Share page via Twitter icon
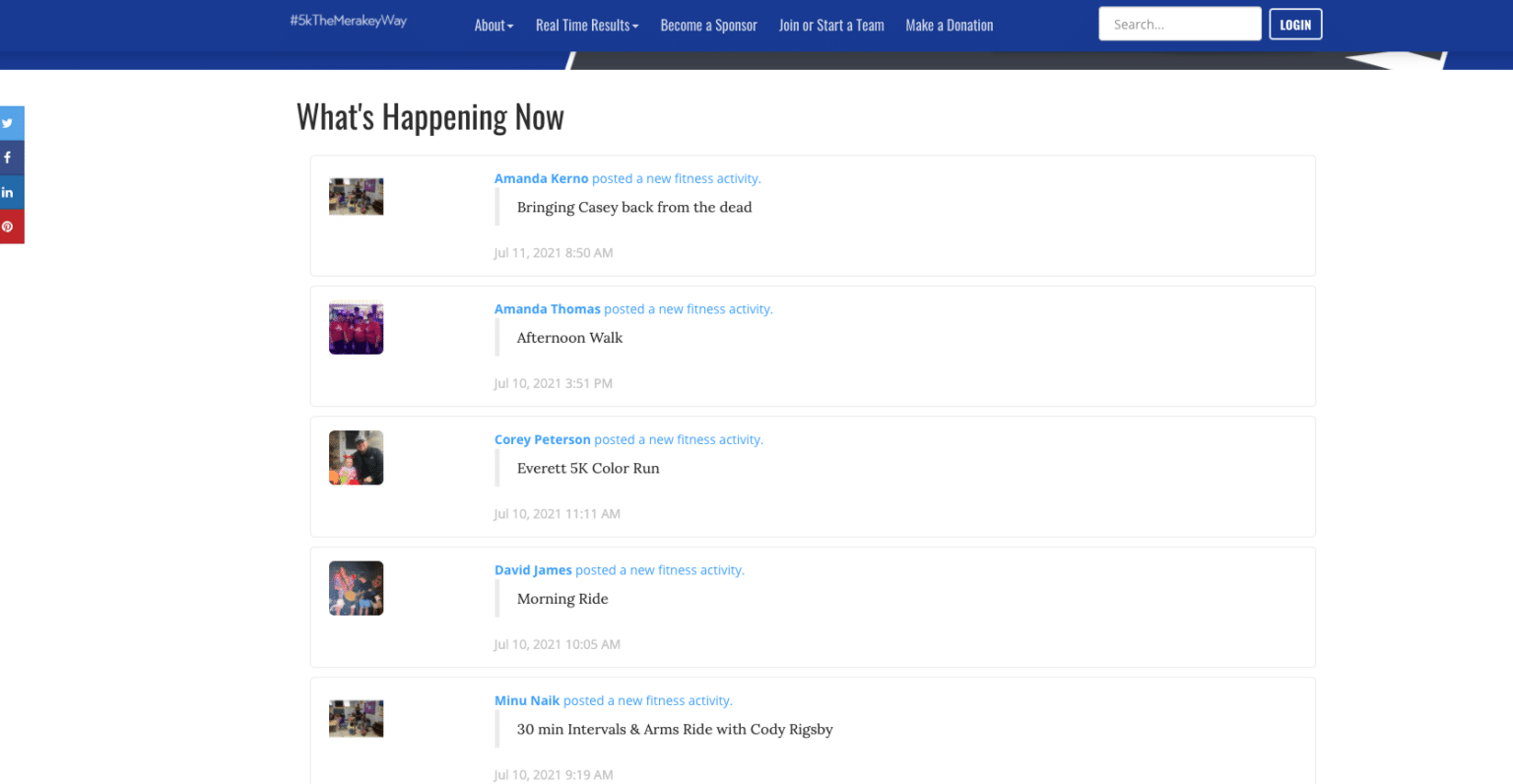The image size is (1513, 784). [8, 123]
